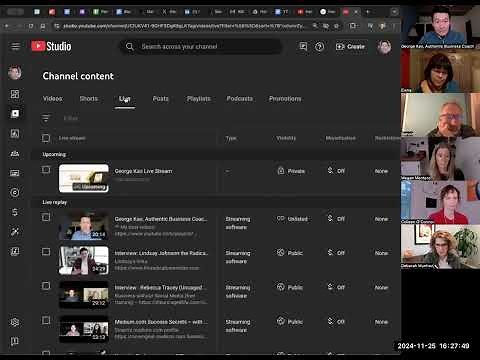Open the Content sidebar icon

point(15,114)
